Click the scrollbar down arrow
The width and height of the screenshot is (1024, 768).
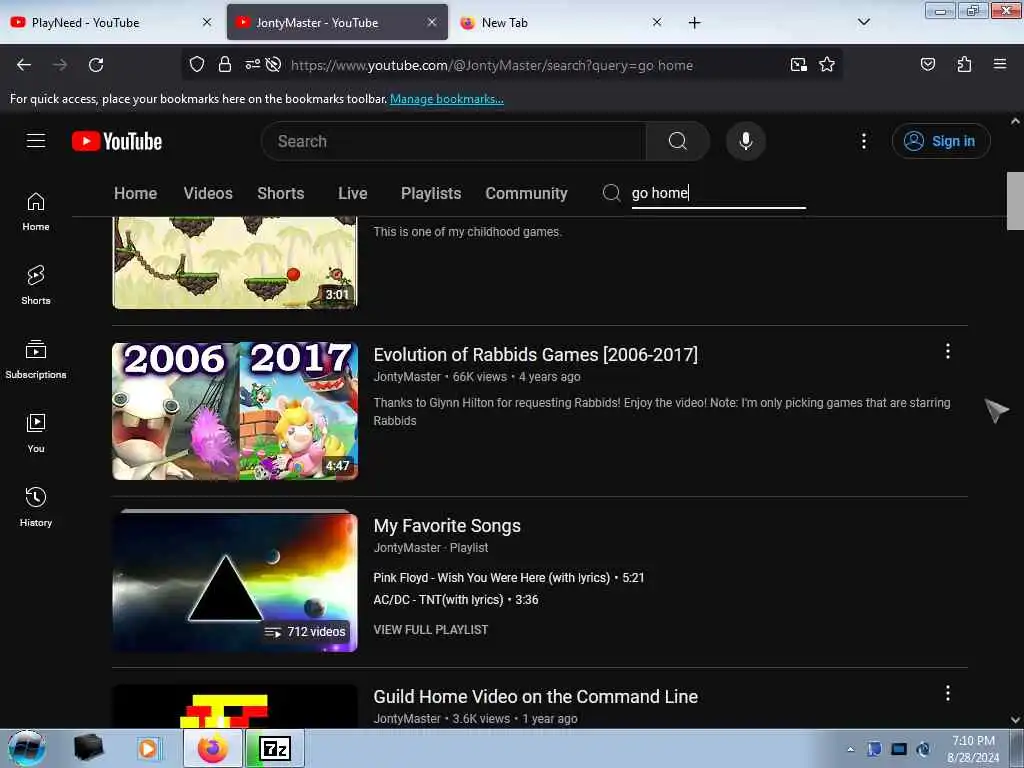click(x=1015, y=720)
